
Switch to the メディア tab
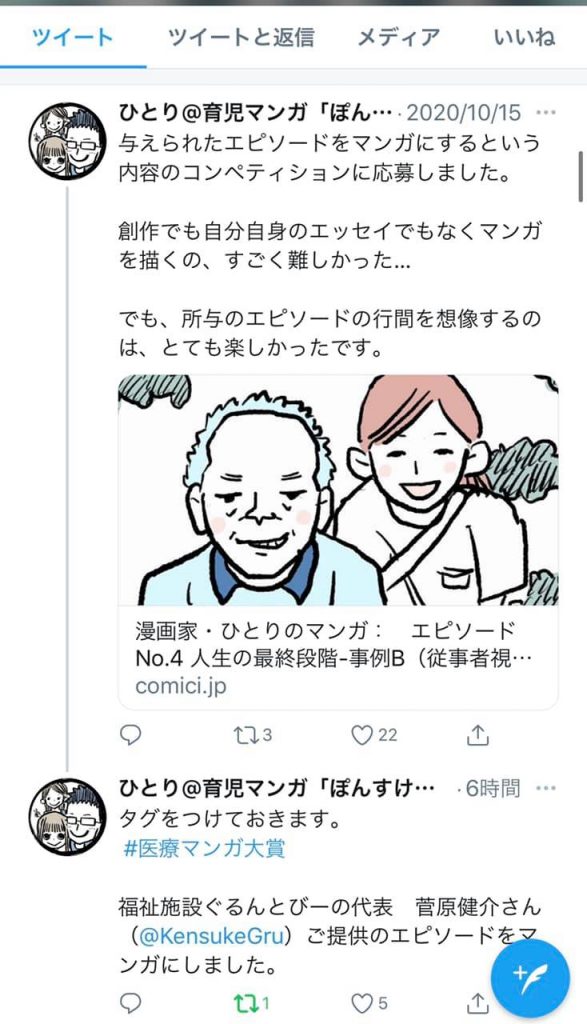[398, 37]
